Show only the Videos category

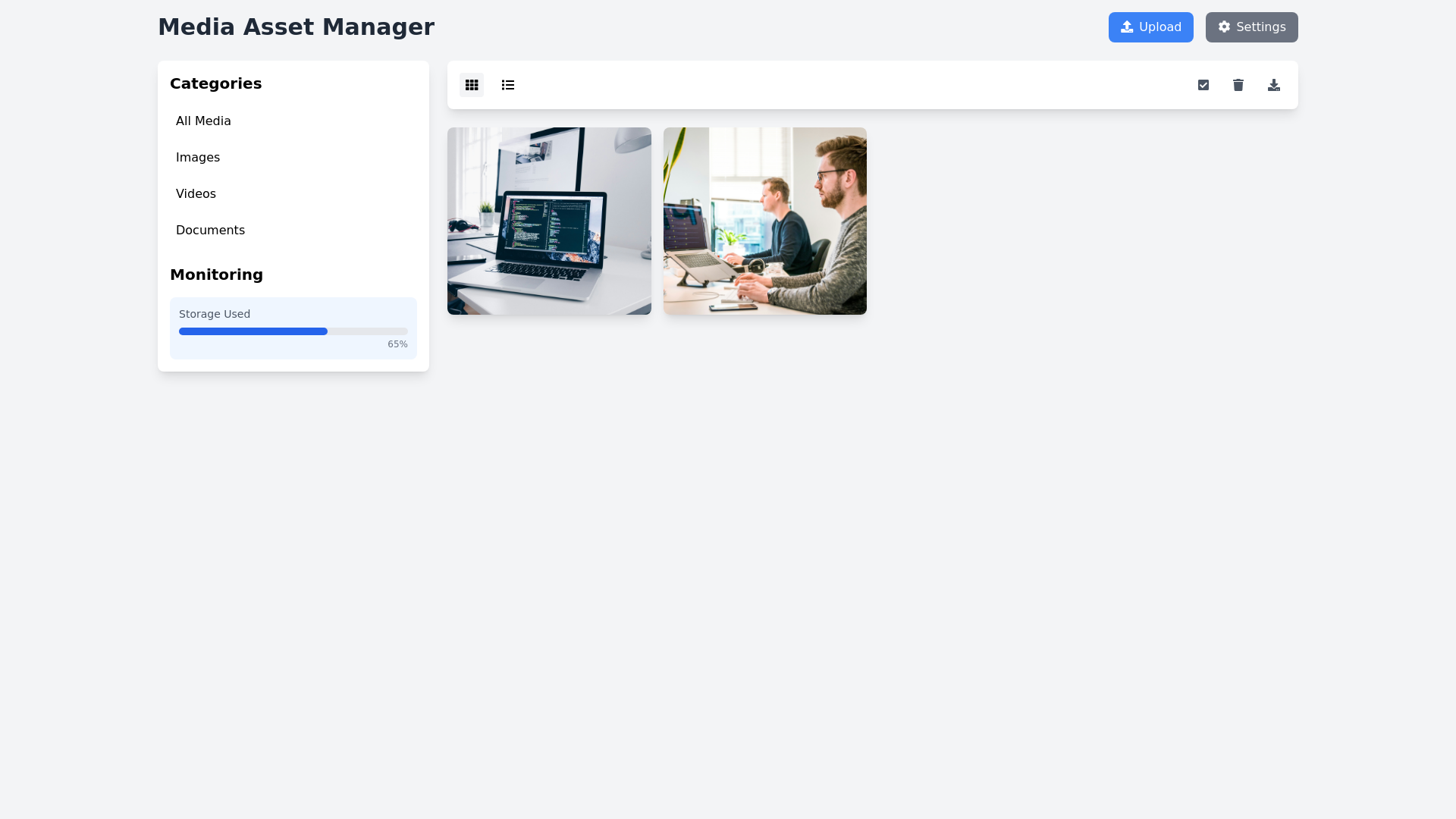click(x=196, y=194)
